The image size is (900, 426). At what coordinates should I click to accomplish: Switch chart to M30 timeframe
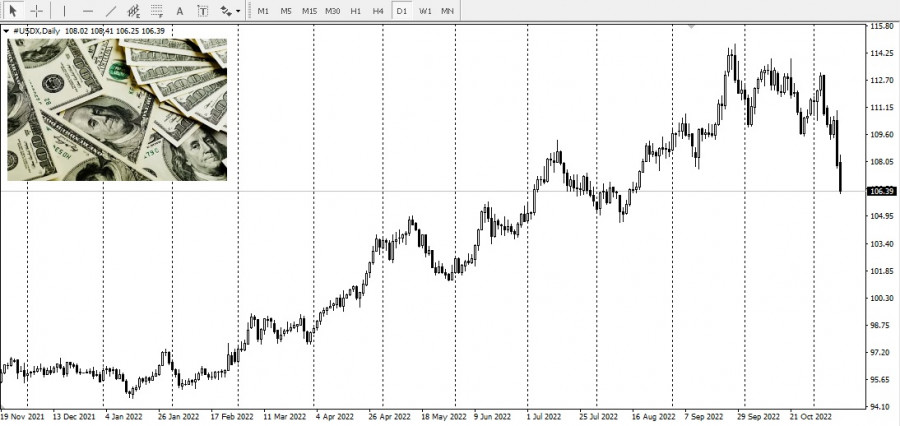tap(332, 11)
